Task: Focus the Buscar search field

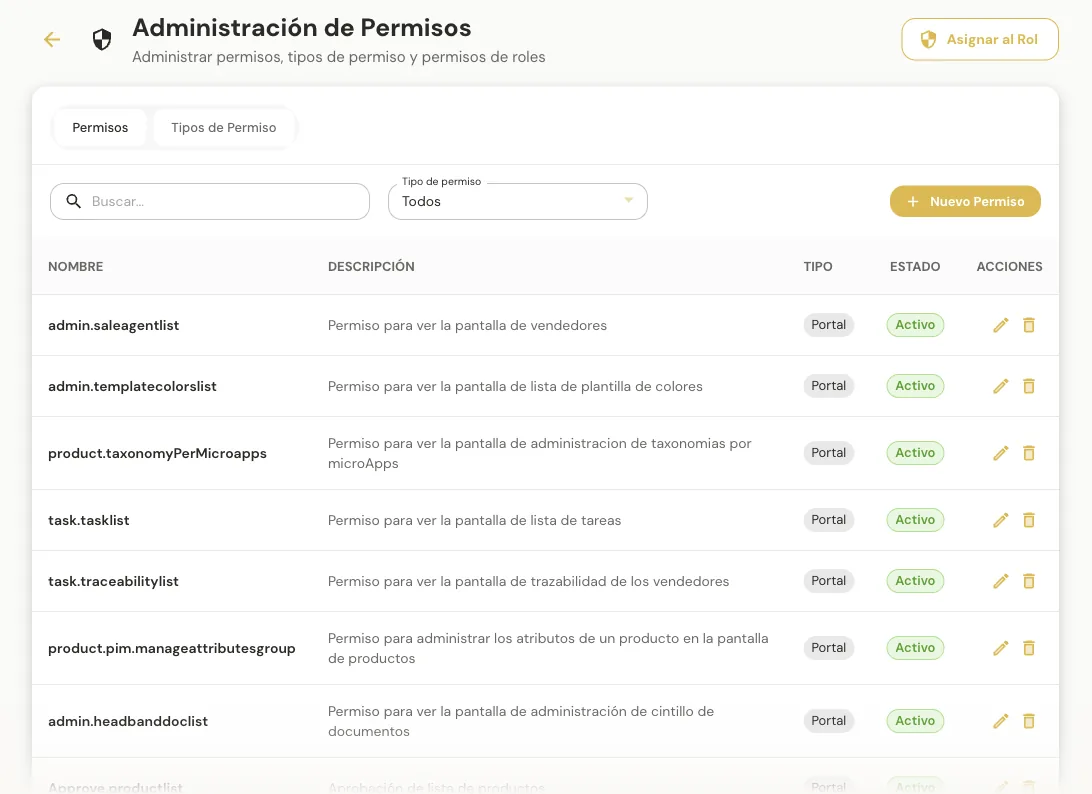Action: click(210, 201)
